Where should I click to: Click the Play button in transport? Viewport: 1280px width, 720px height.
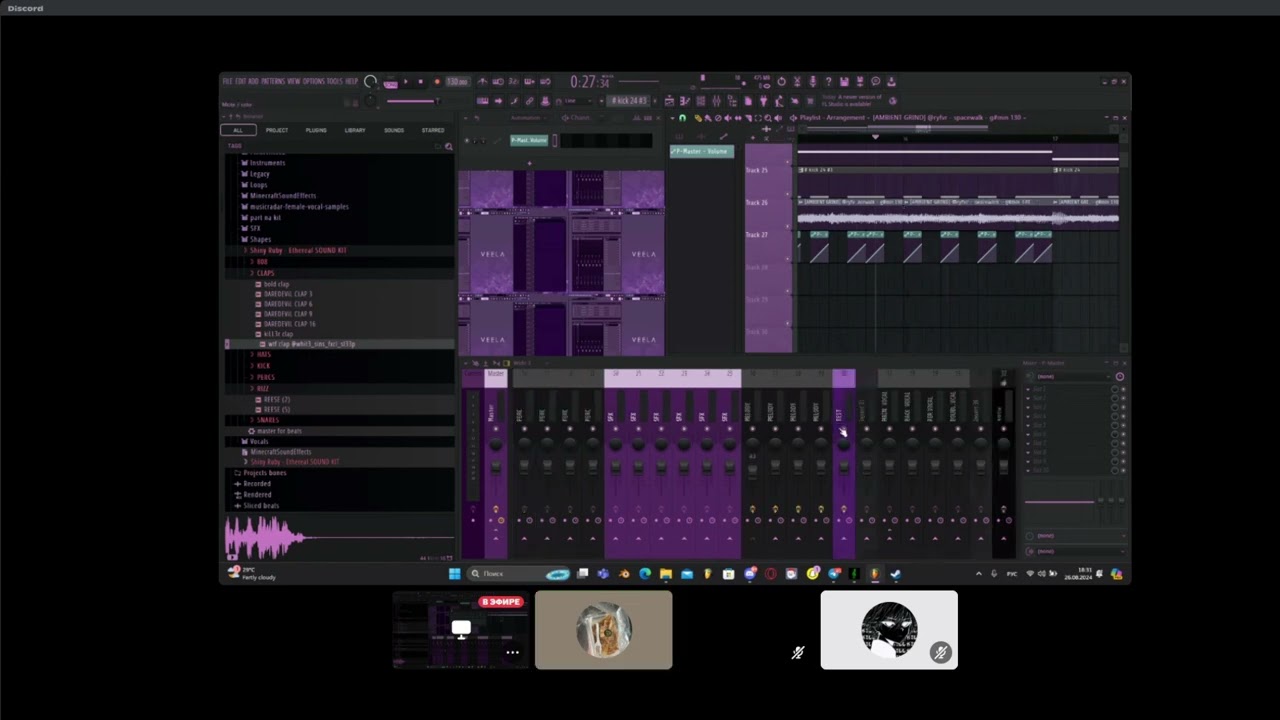[x=405, y=82]
